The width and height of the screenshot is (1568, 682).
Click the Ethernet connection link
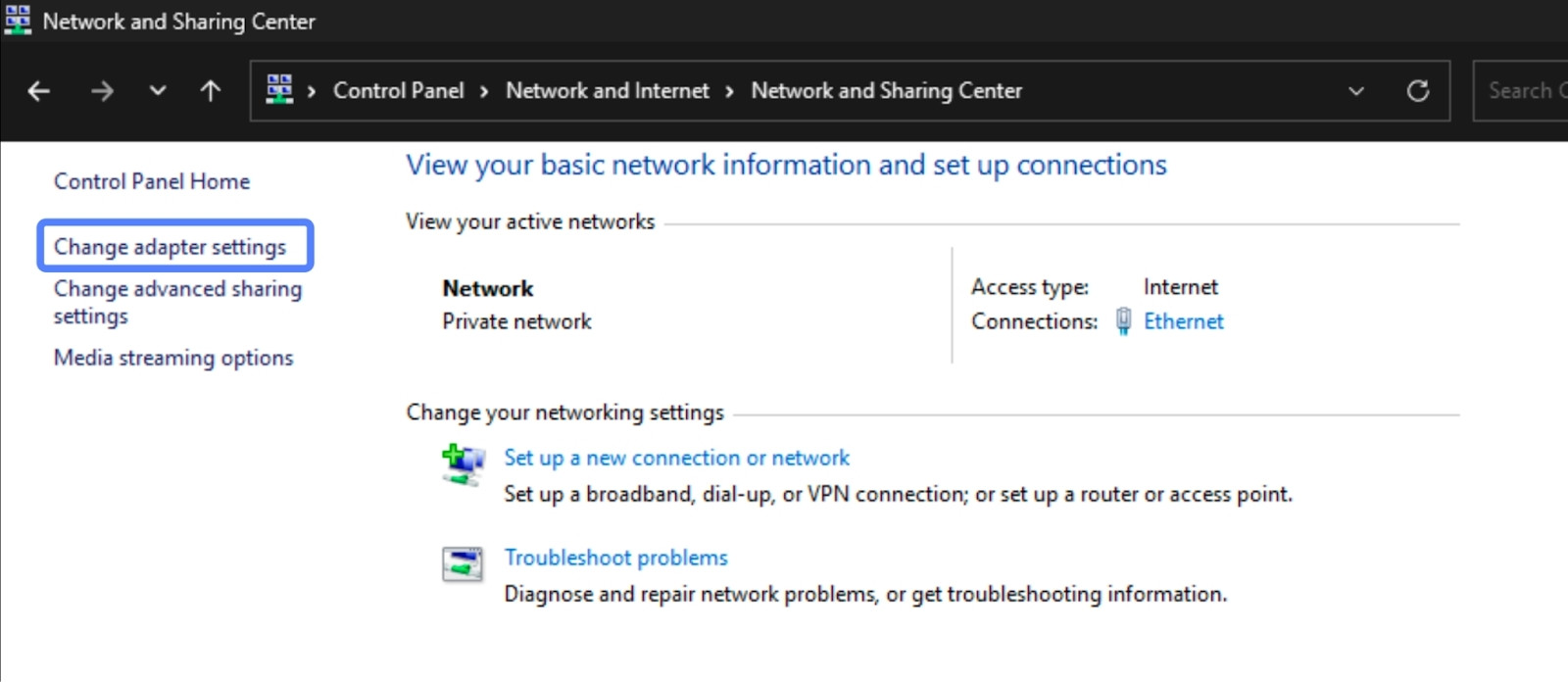[x=1183, y=321]
